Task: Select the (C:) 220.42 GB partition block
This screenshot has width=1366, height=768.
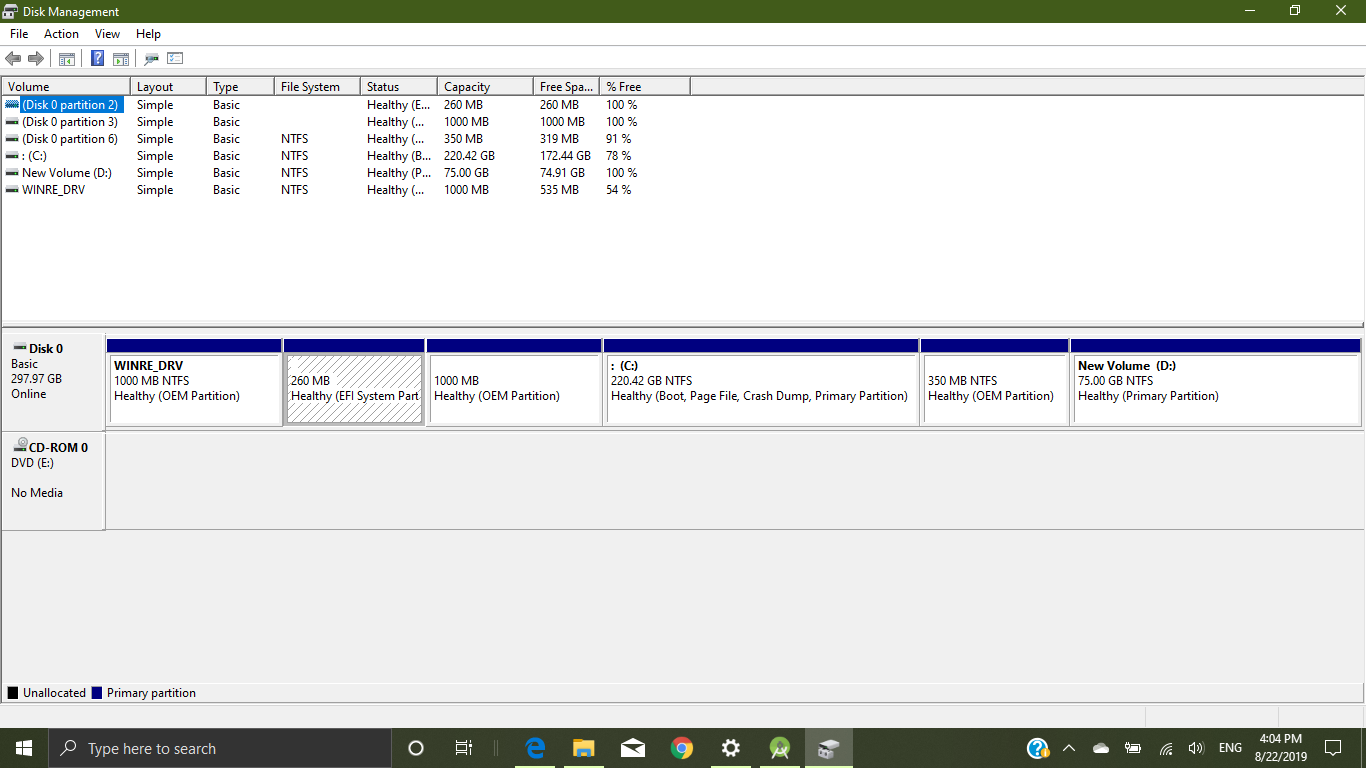Action: click(761, 382)
